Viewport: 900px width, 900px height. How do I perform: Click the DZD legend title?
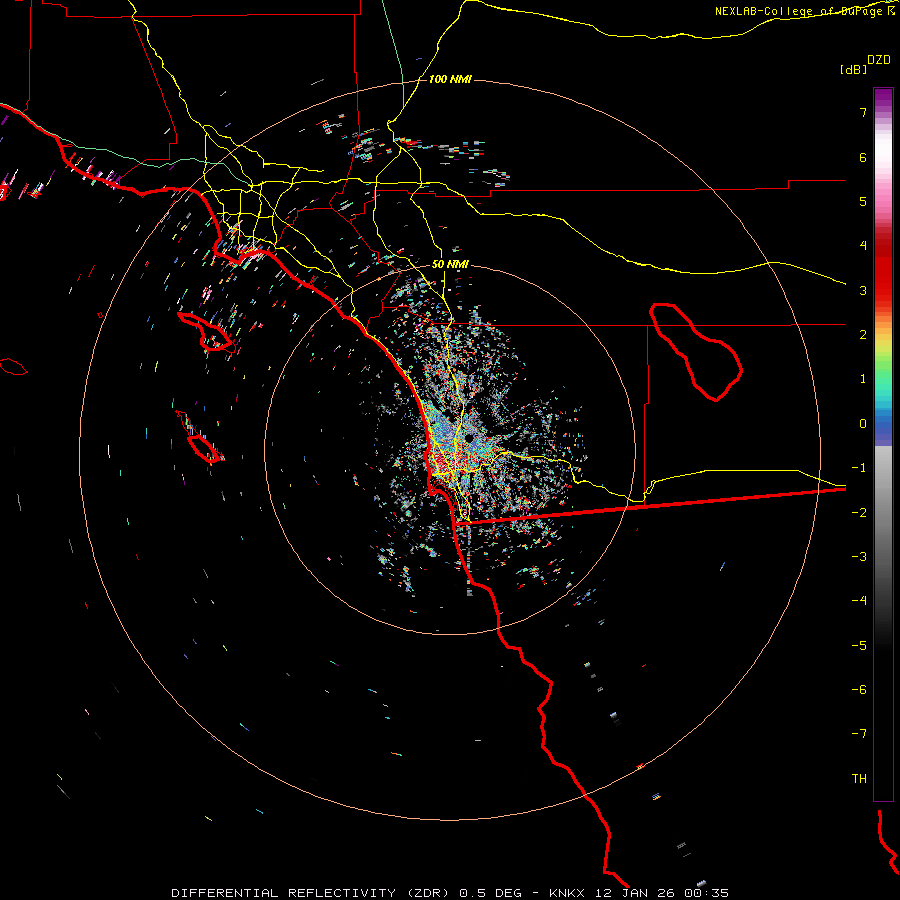pyautogui.click(x=879, y=60)
